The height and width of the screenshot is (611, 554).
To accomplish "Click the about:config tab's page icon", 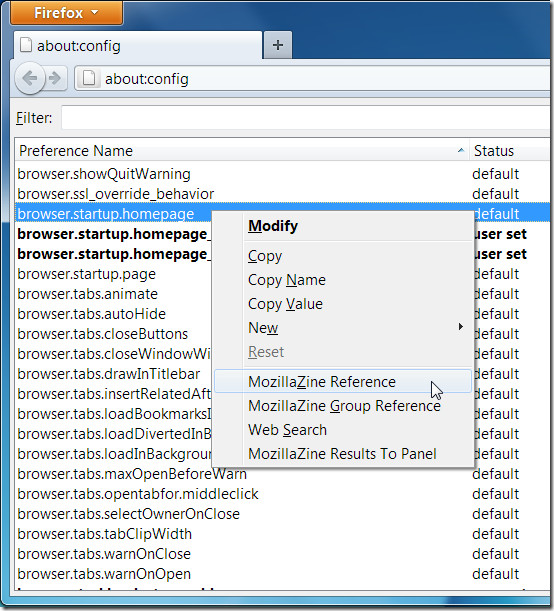I will pos(26,45).
